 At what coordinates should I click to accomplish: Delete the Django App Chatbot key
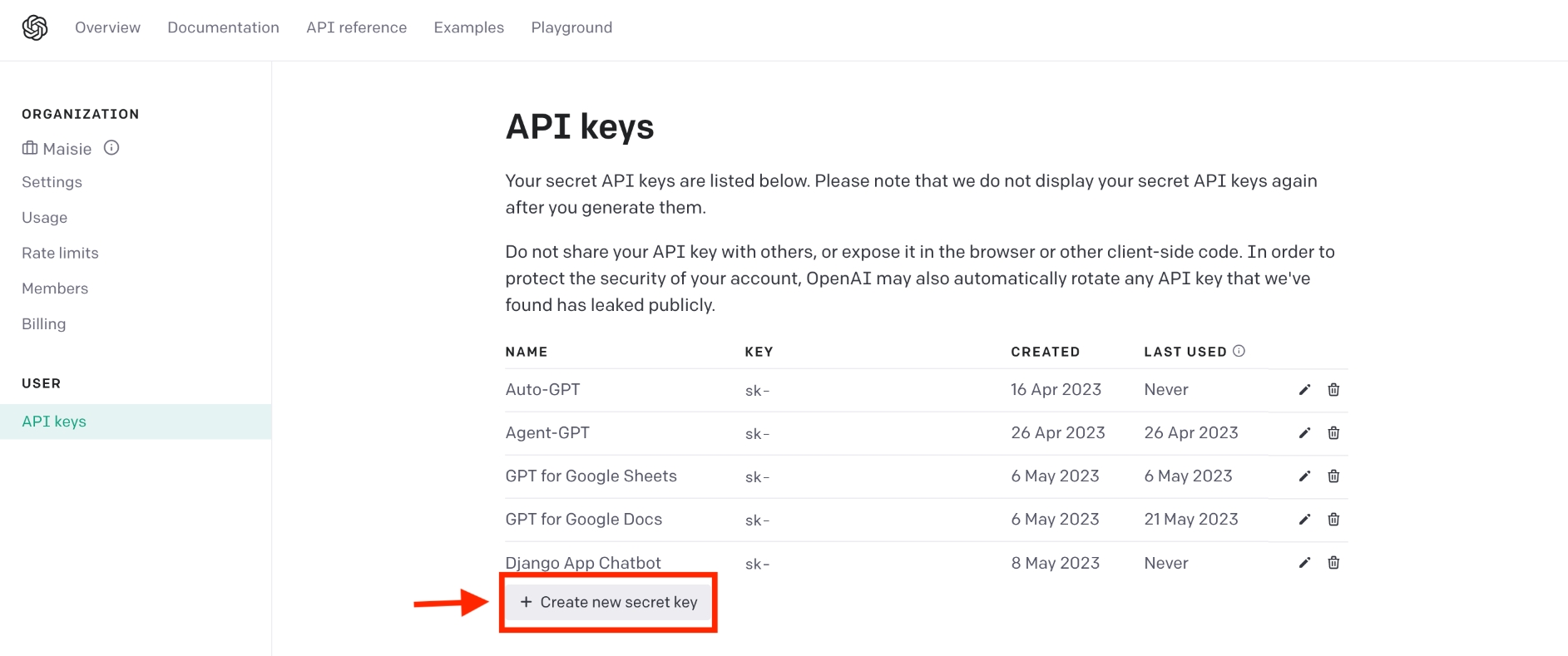(x=1333, y=563)
